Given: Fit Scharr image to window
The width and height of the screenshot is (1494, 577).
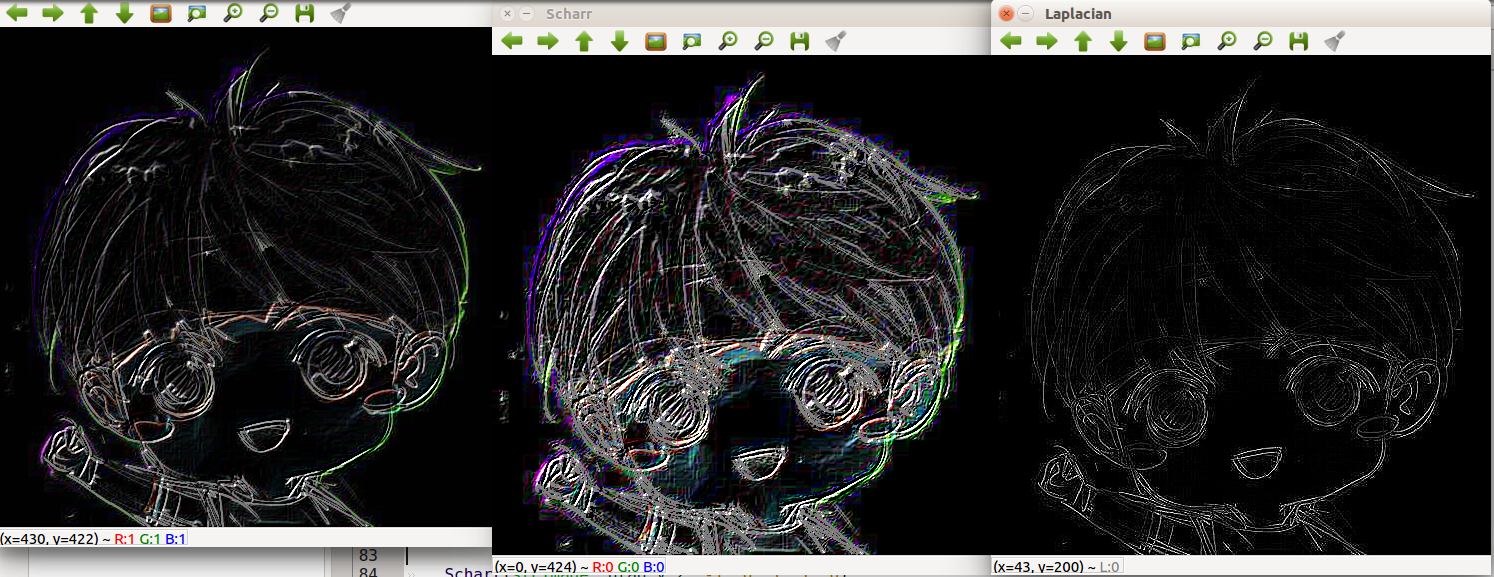Looking at the screenshot, I should pos(691,41).
